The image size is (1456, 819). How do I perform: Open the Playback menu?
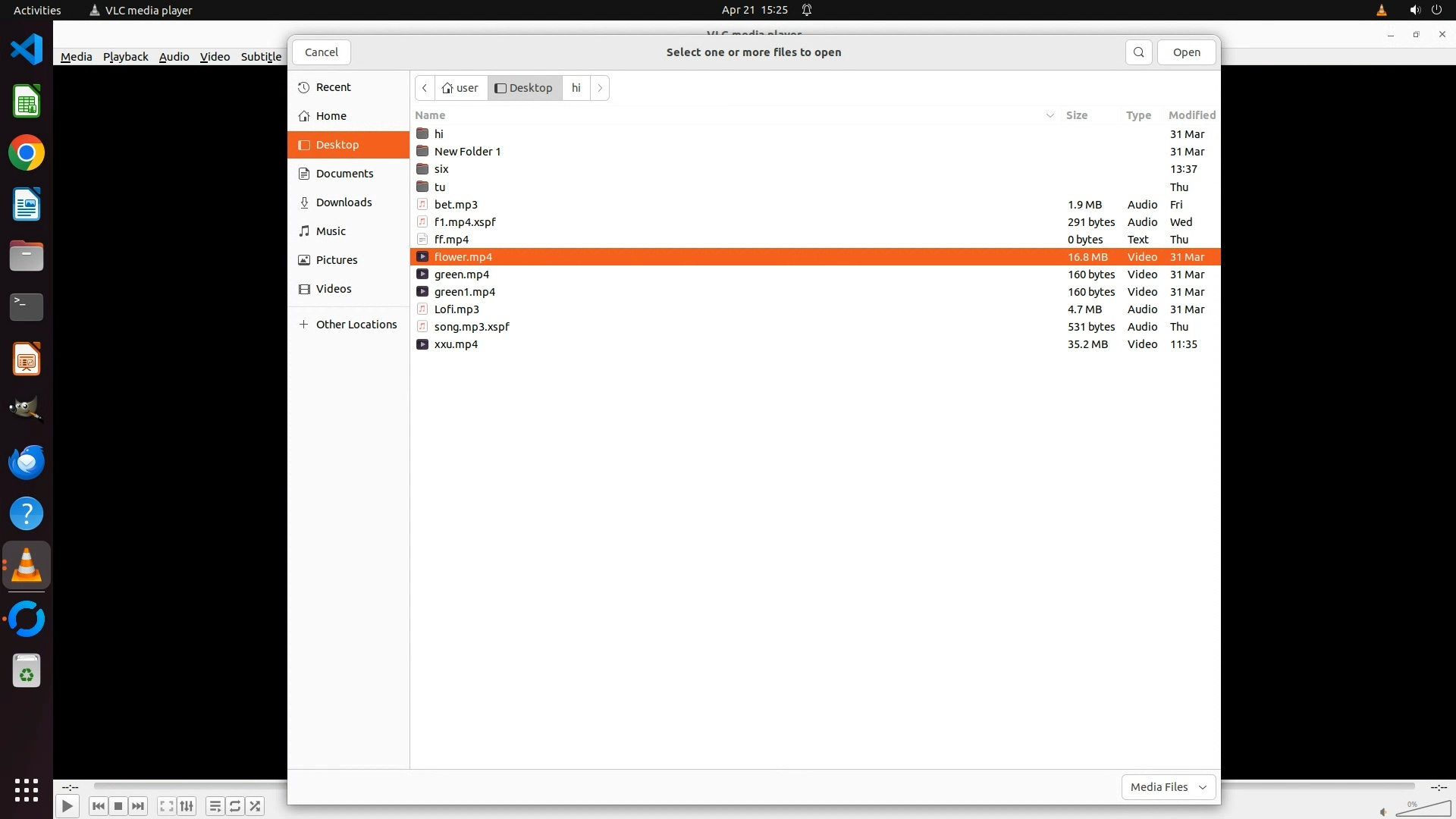pos(125,57)
